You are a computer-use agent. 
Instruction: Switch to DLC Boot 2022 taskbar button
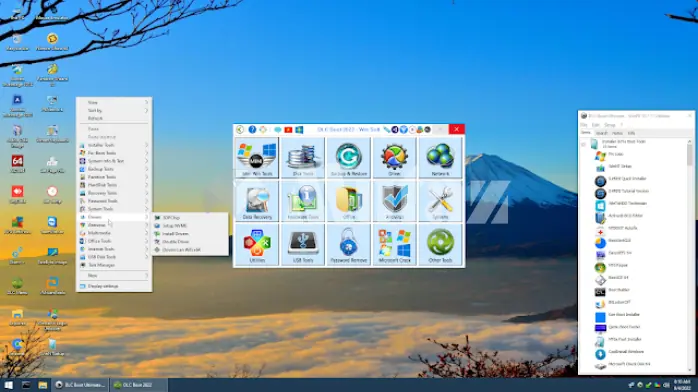tap(138, 385)
